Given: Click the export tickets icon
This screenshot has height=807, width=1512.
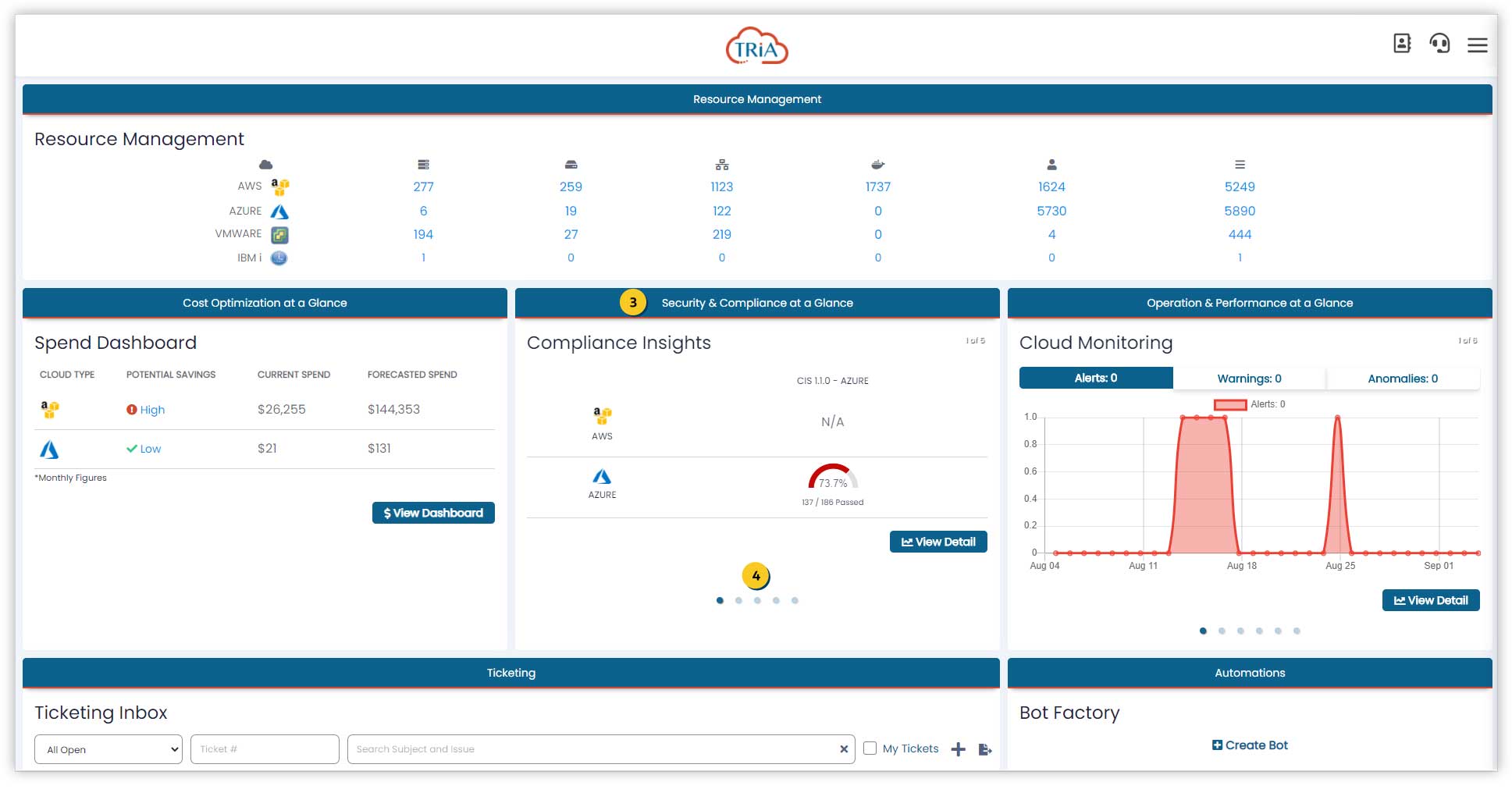Looking at the screenshot, I should point(985,749).
